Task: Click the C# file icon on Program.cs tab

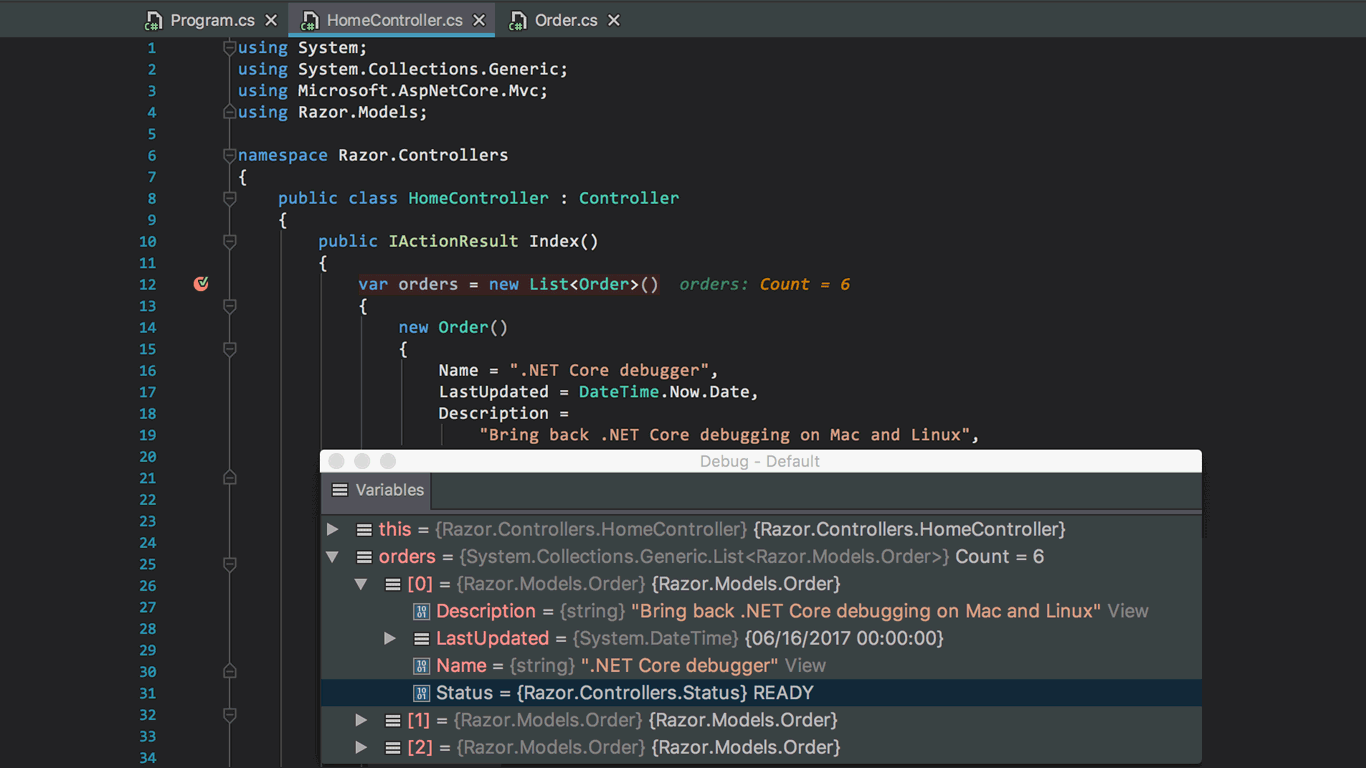Action: click(153, 19)
